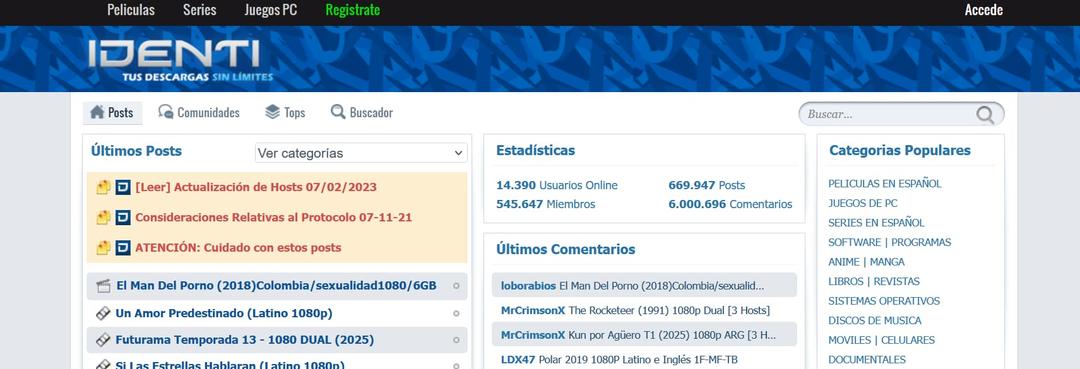Click 6.000.696 Comentarios statistic
The image size is (1080, 369).
[x=730, y=204]
